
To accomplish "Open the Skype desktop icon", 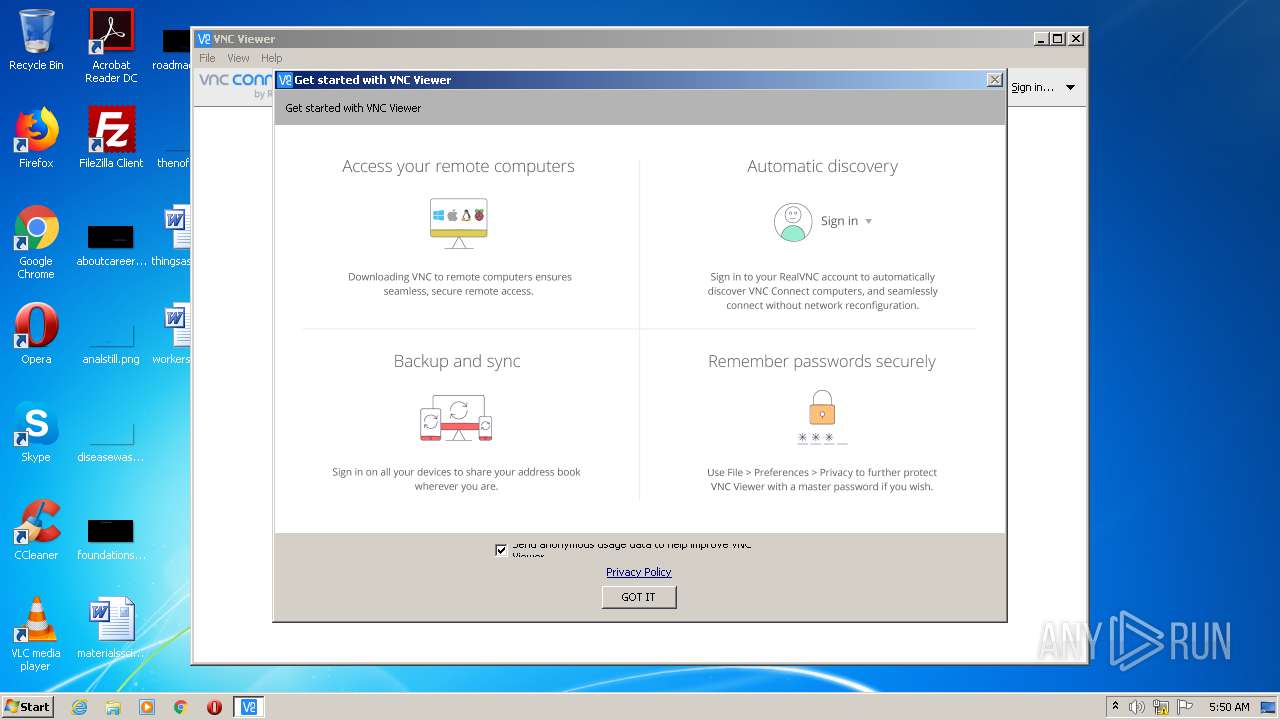I will coord(36,432).
